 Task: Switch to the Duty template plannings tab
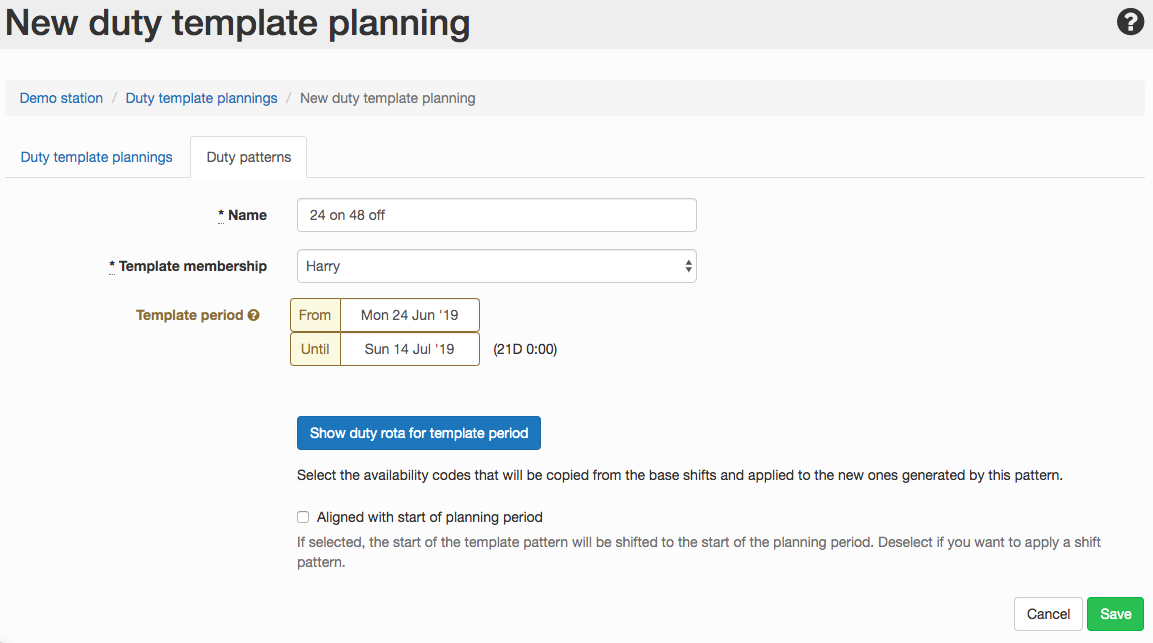tap(97, 157)
